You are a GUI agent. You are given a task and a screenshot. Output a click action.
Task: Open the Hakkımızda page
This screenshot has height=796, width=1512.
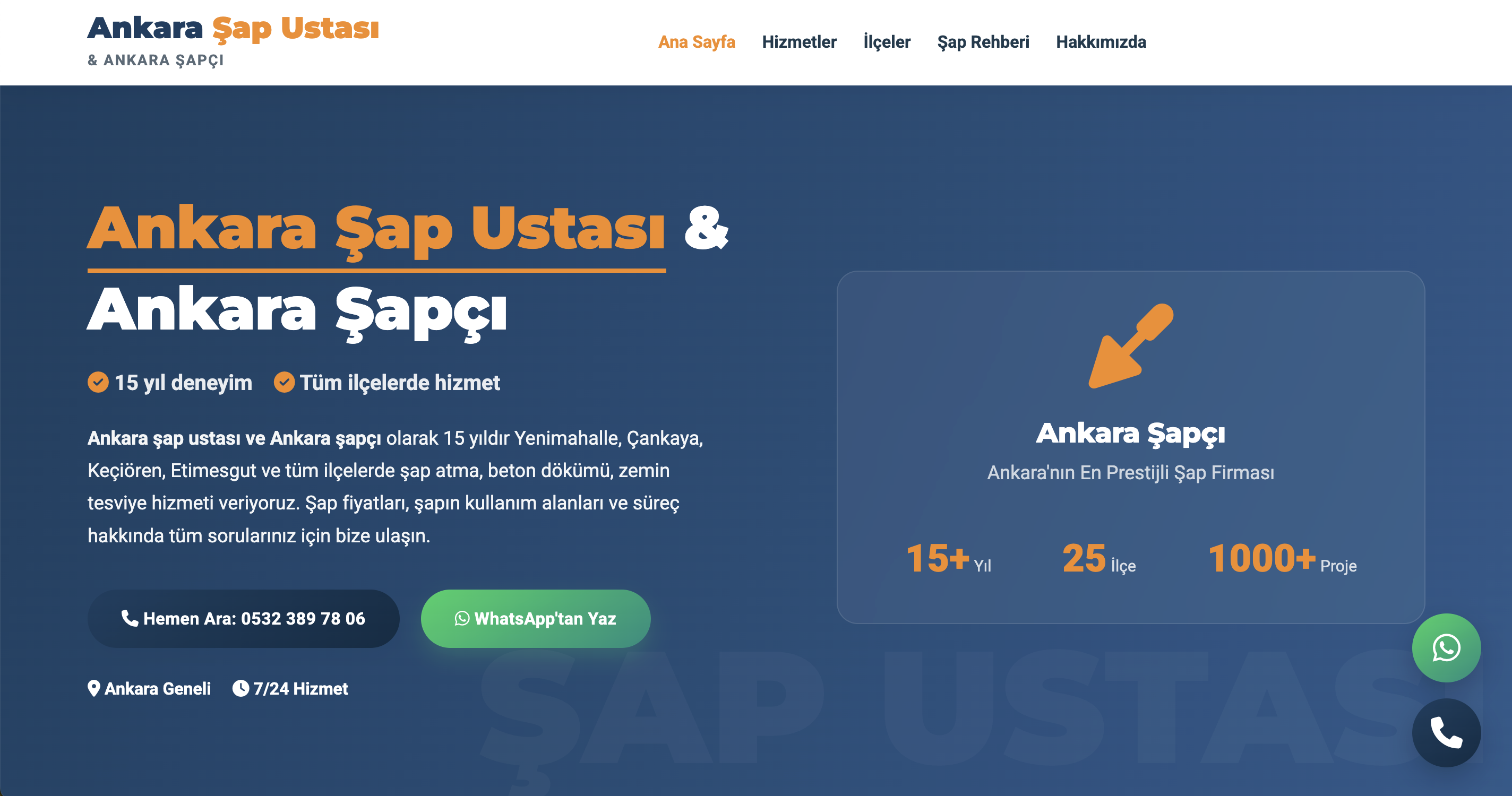tap(1101, 41)
